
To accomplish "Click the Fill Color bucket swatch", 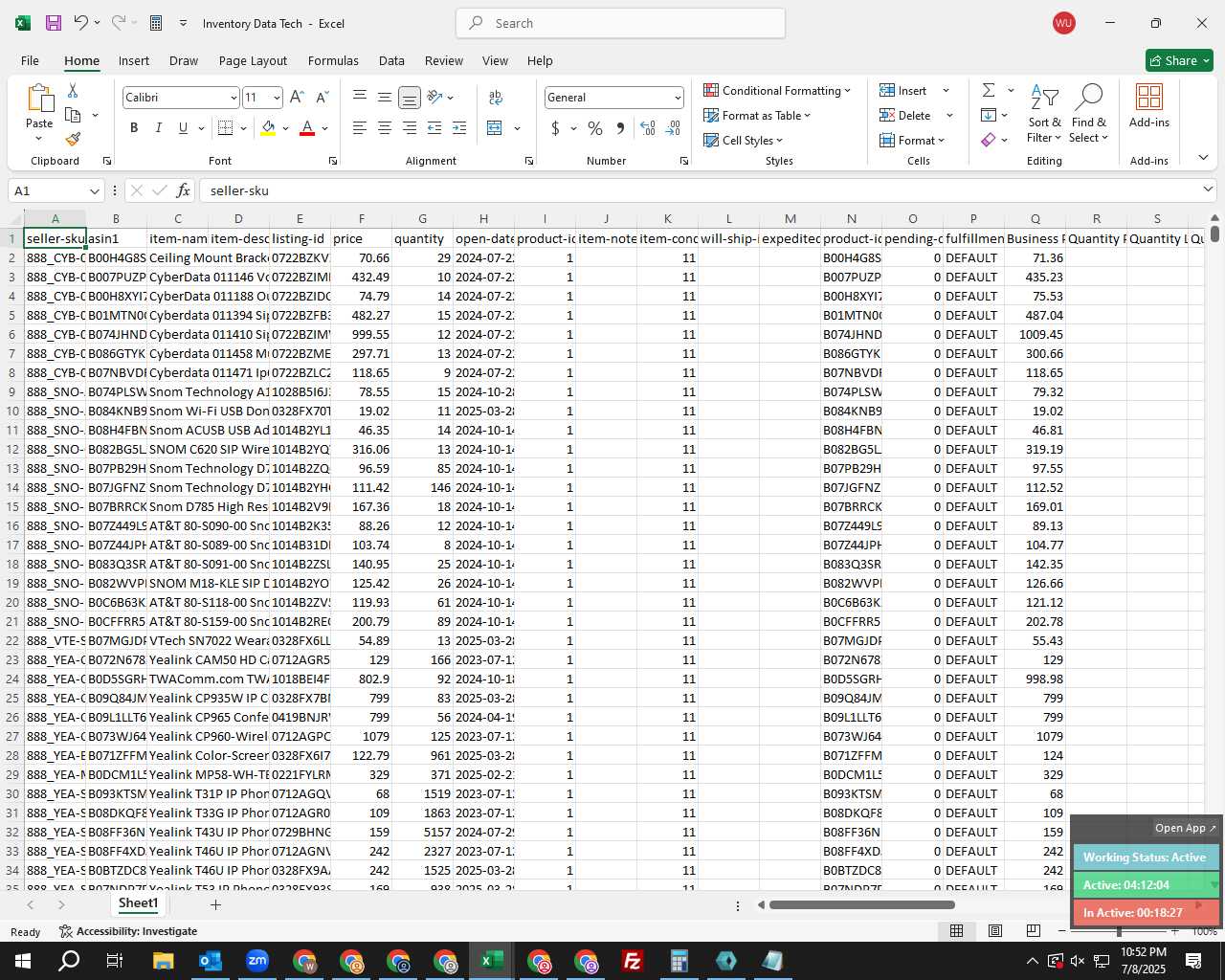I will point(269,128).
